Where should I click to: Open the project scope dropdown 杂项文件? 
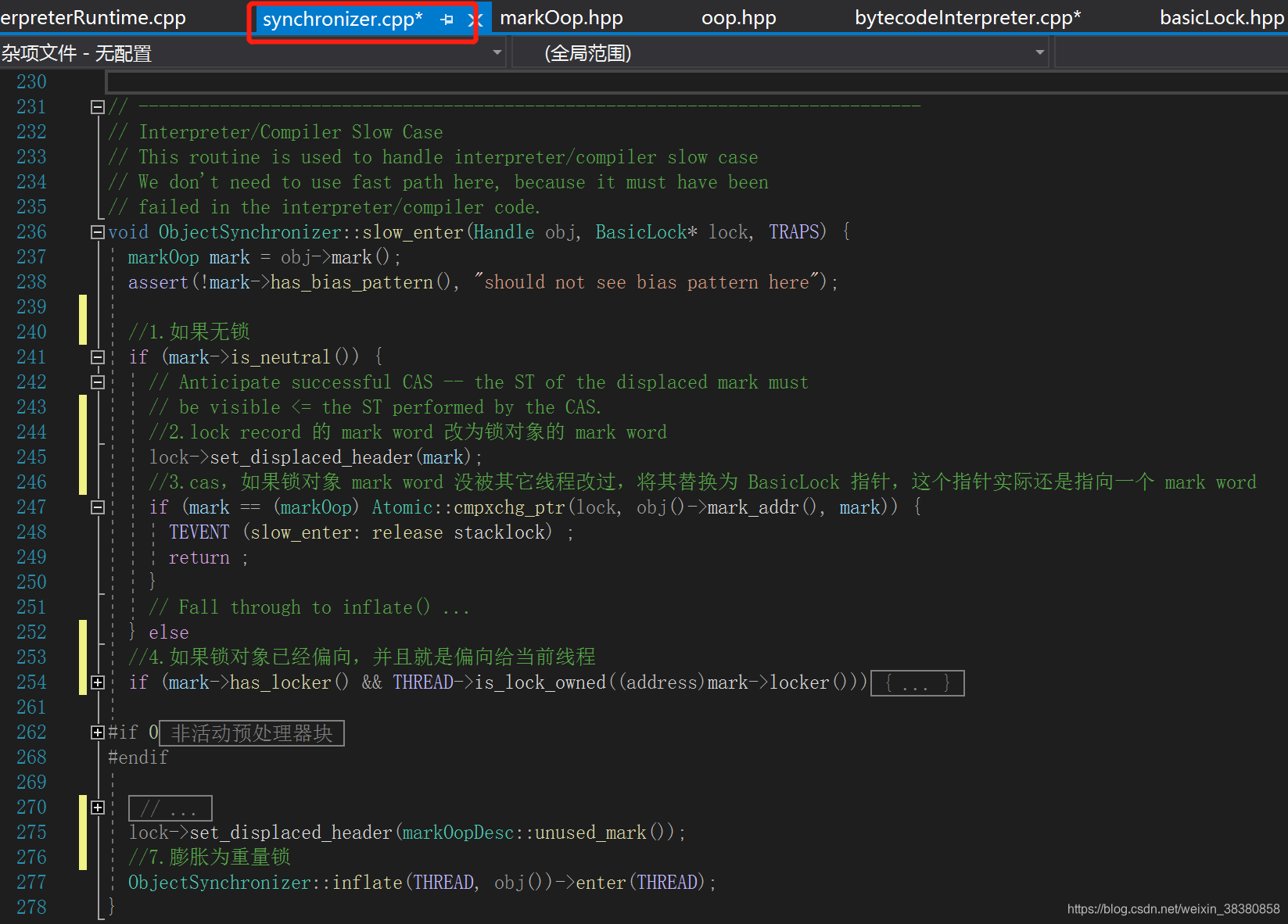pyautogui.click(x=252, y=53)
